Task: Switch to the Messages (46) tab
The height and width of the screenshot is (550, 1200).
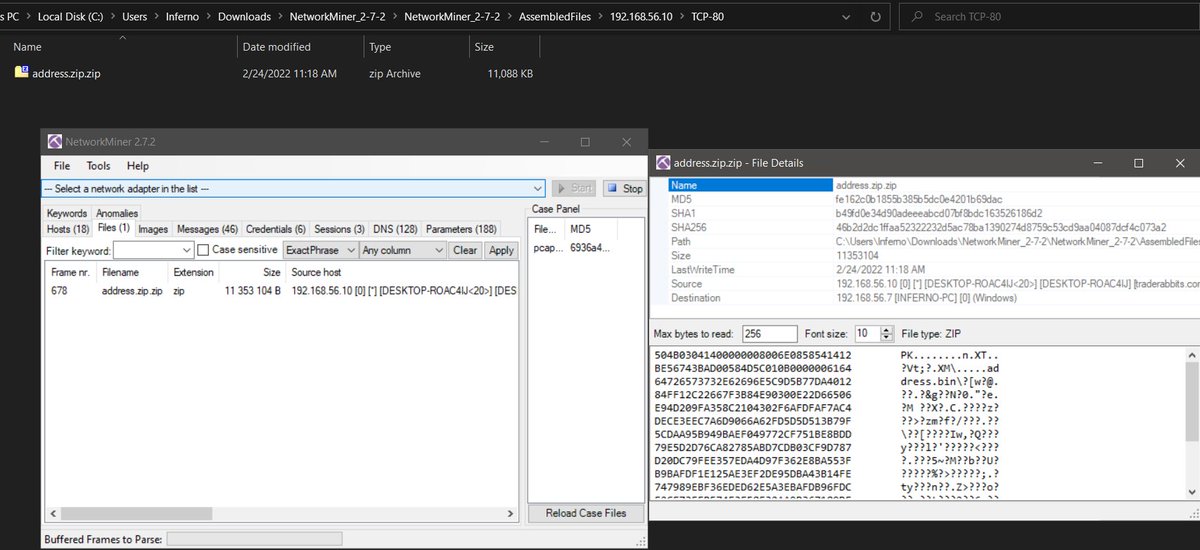Action: 207,229
